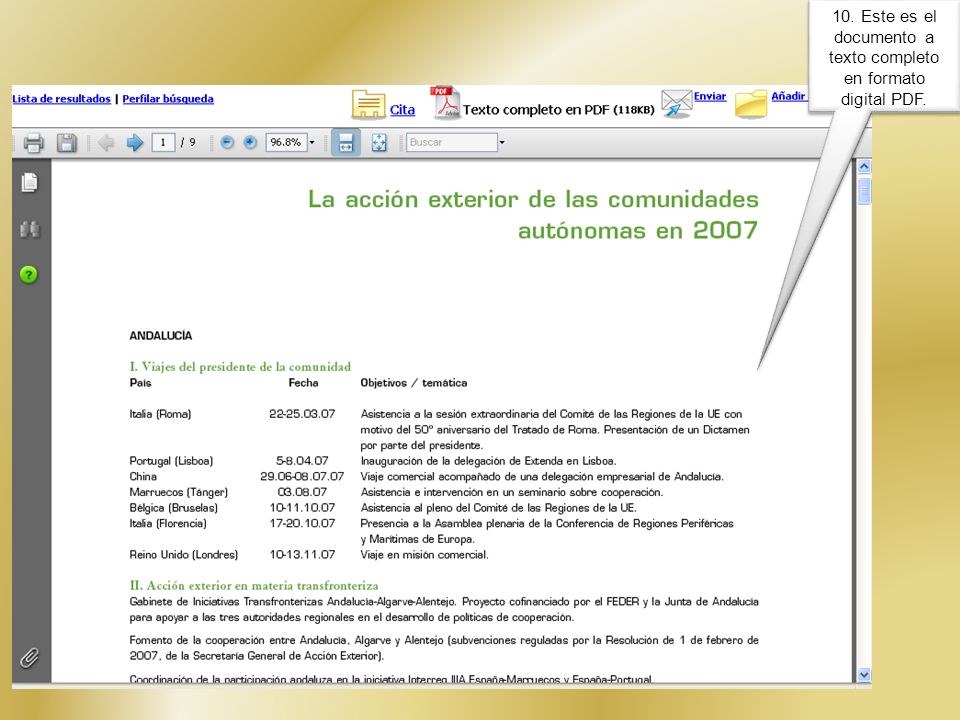Click the green help question mark icon

[x=29, y=274]
